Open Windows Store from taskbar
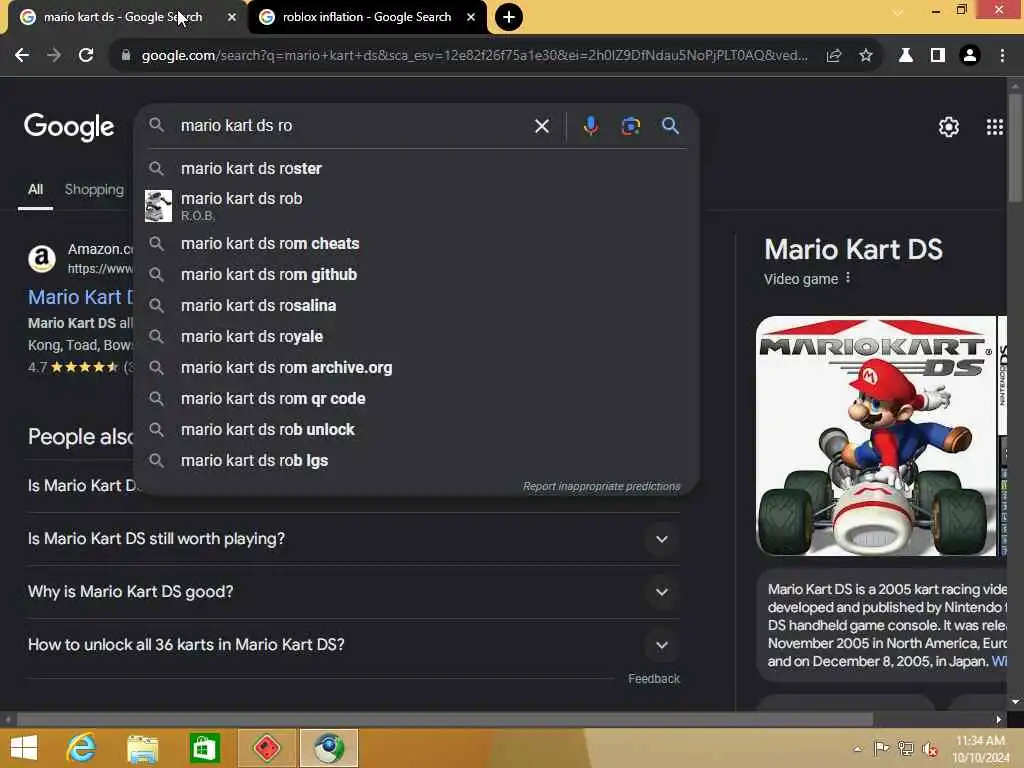Screen dimensions: 1024x768 coord(204,748)
